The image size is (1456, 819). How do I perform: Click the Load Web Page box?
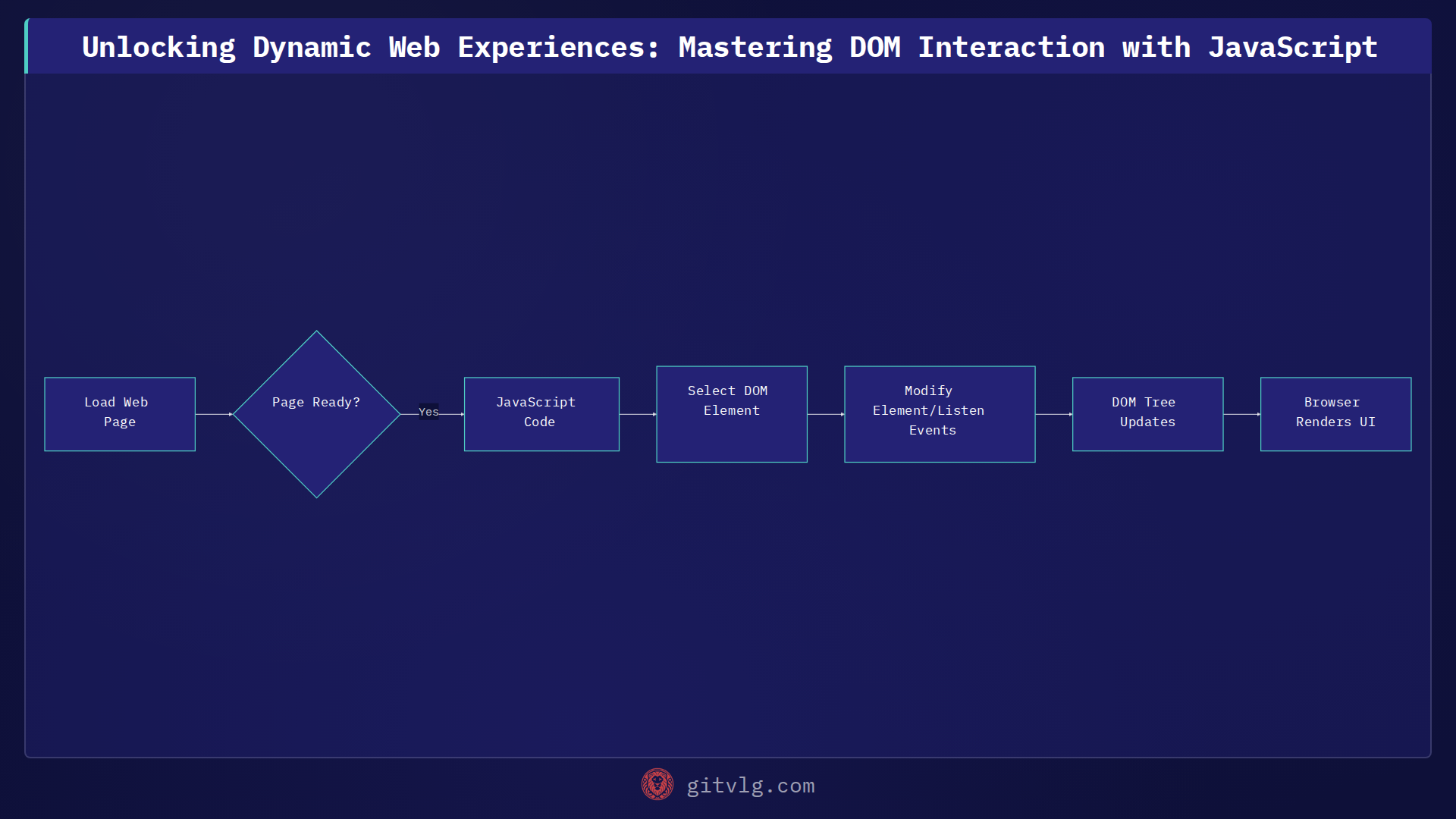click(x=120, y=414)
